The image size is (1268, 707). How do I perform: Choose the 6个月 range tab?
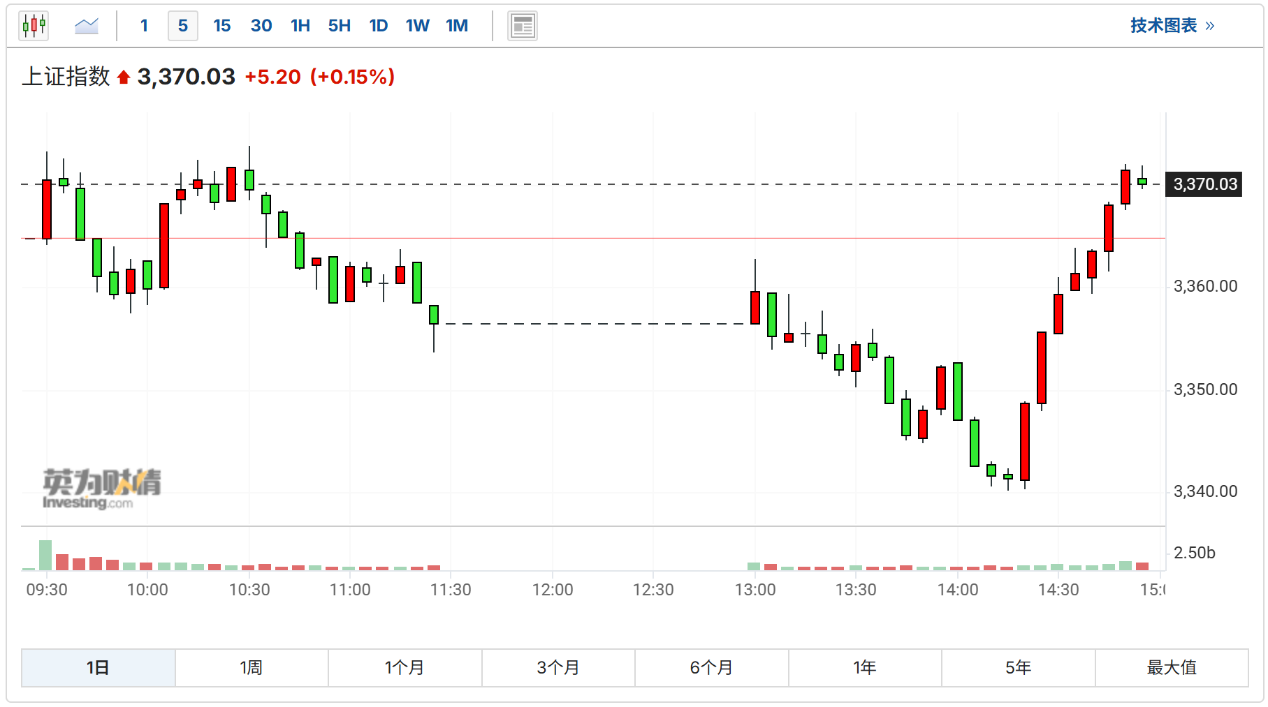pos(712,668)
